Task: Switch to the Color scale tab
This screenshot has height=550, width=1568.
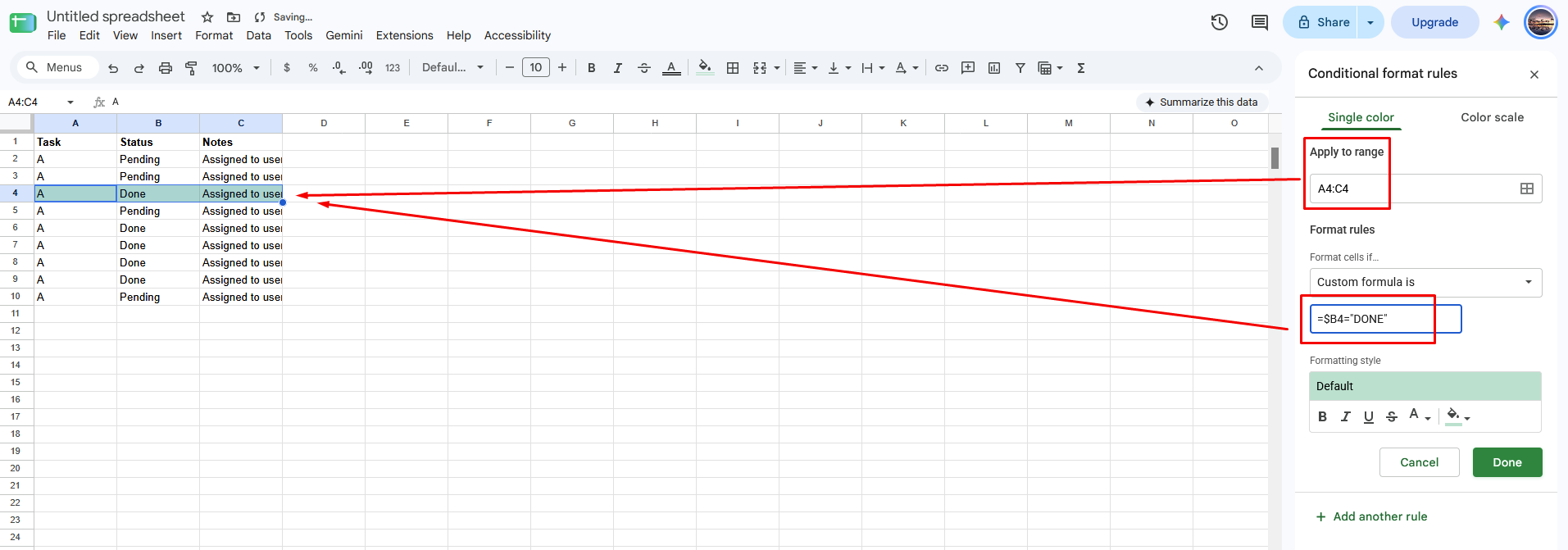Action: tap(1492, 117)
